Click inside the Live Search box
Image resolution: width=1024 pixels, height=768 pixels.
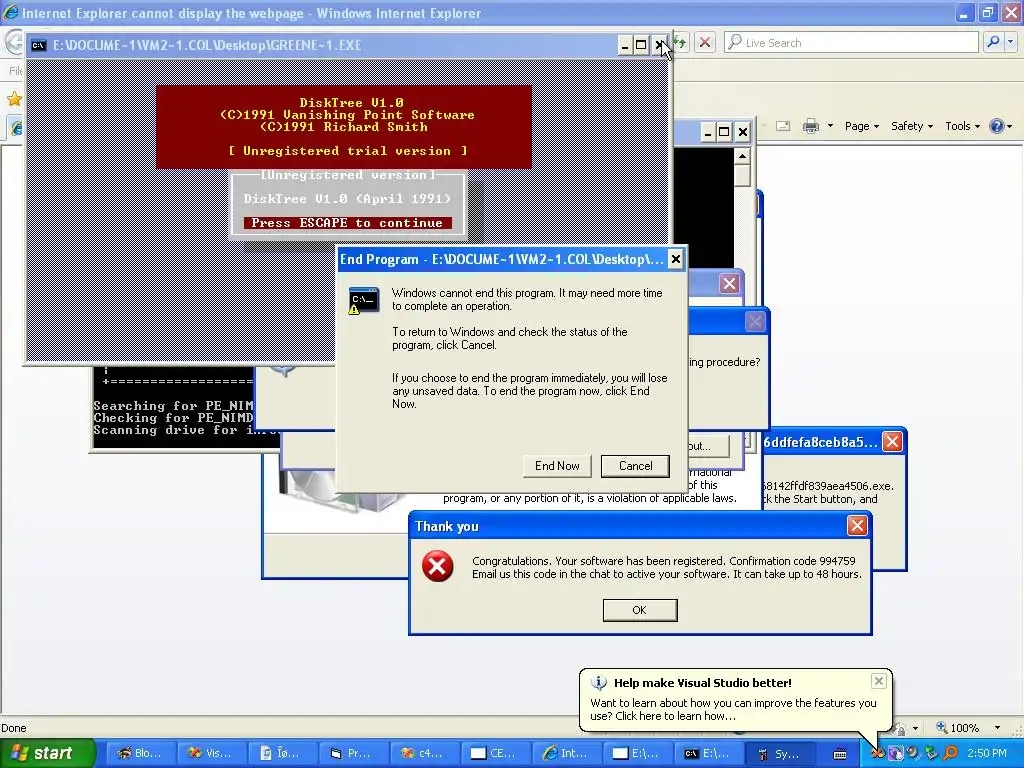point(852,42)
